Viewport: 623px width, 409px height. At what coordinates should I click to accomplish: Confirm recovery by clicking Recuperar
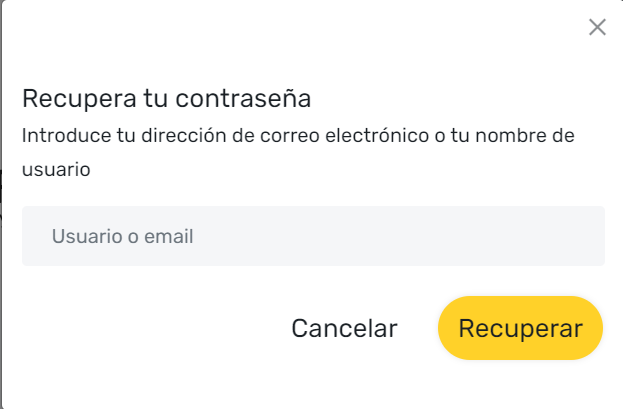click(x=520, y=328)
